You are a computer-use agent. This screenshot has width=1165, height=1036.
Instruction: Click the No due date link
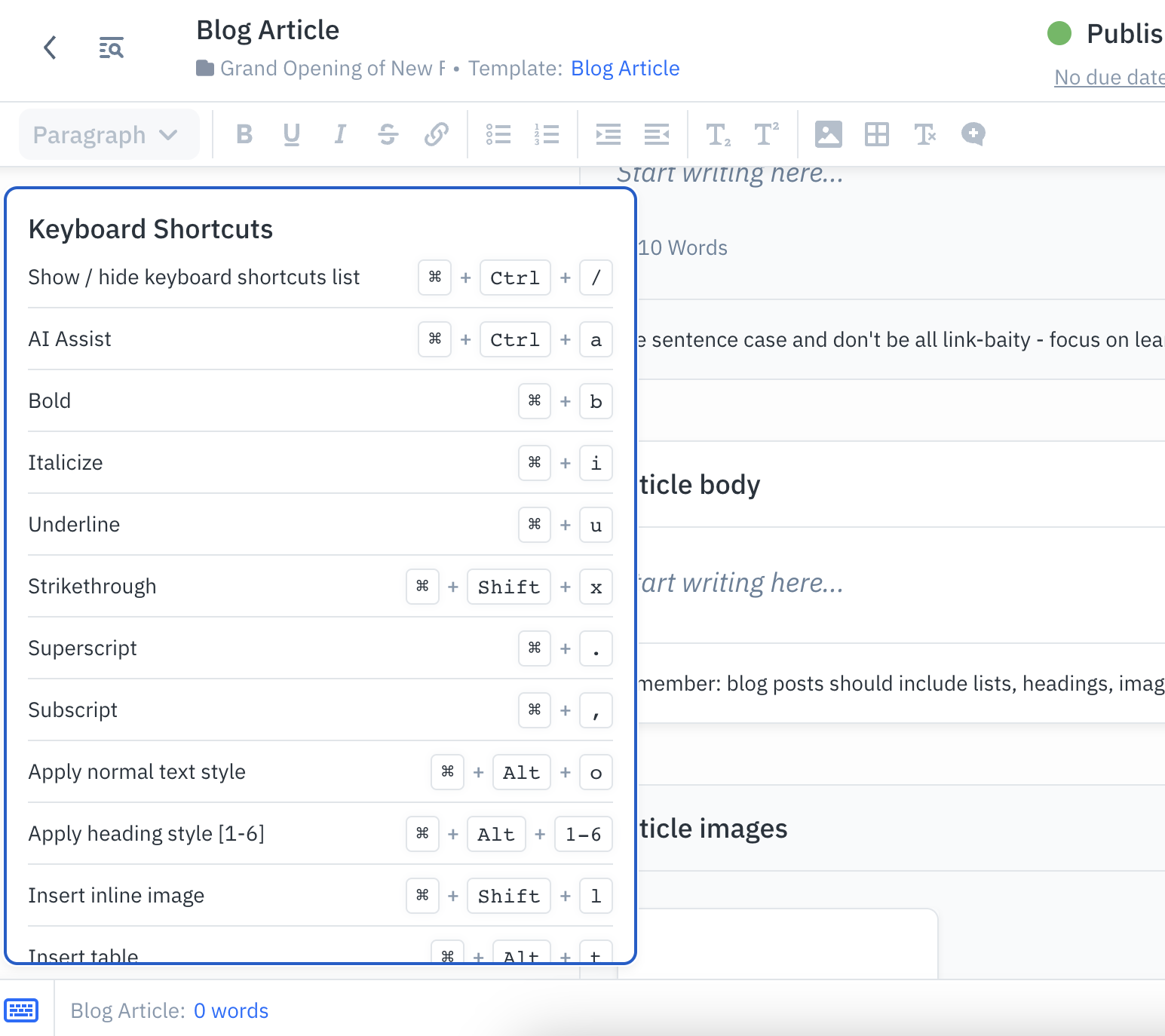coord(1109,77)
